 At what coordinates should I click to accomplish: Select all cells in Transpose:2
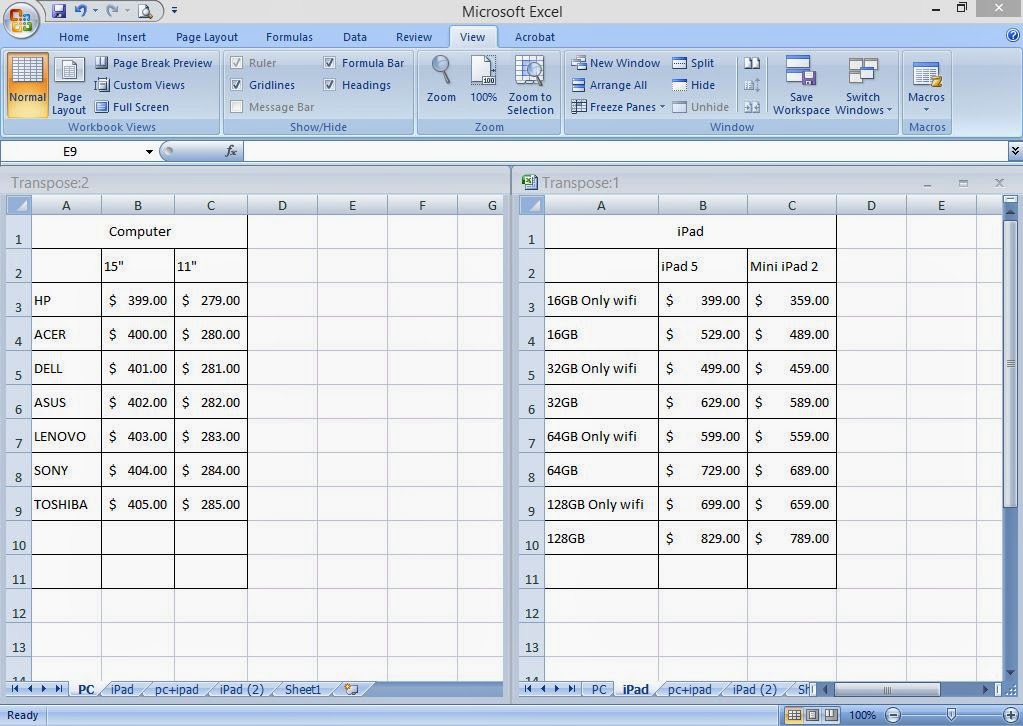point(18,205)
